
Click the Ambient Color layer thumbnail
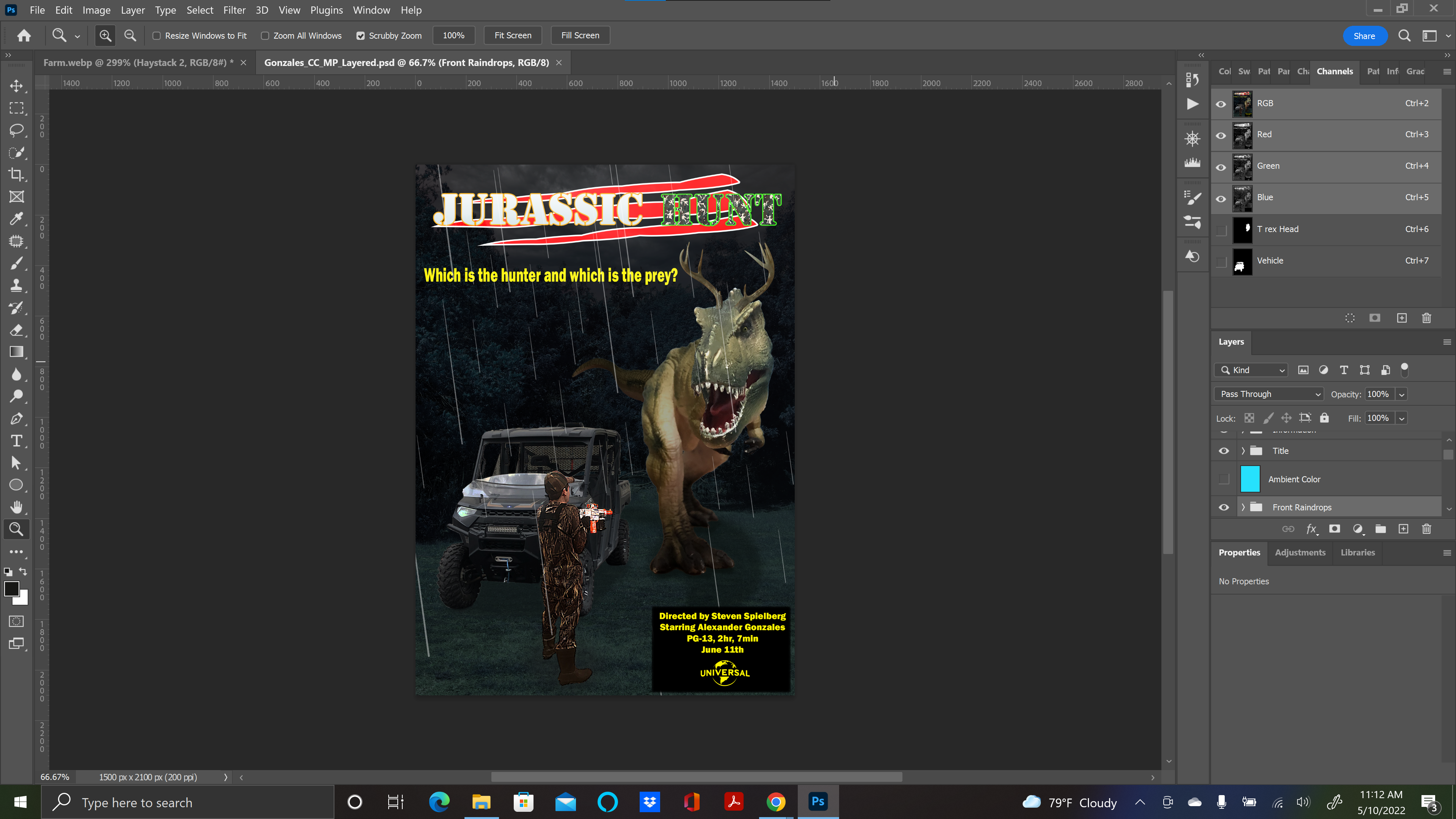point(1250,479)
